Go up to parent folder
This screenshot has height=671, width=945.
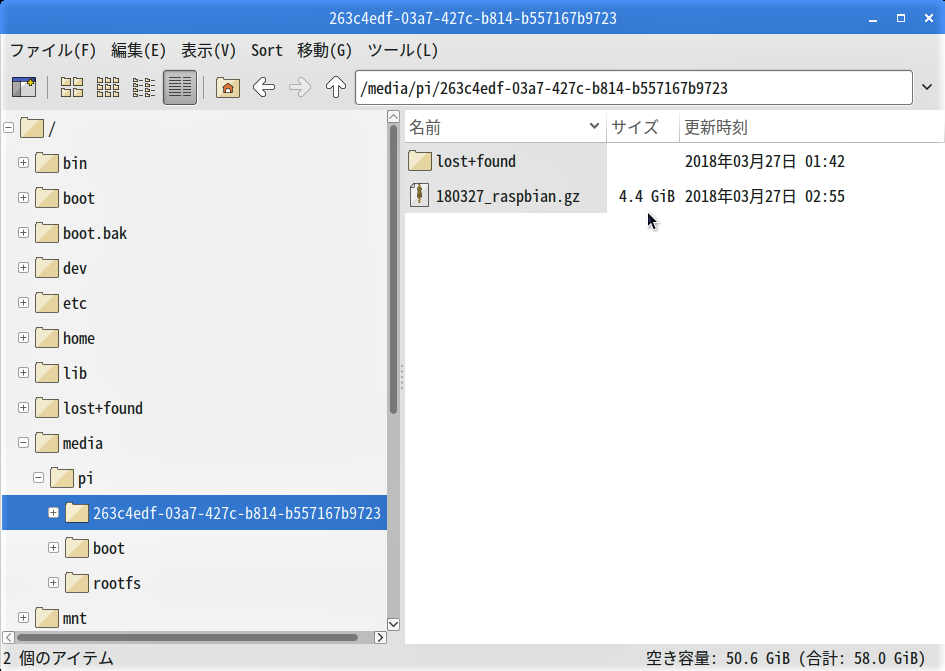tap(336, 87)
